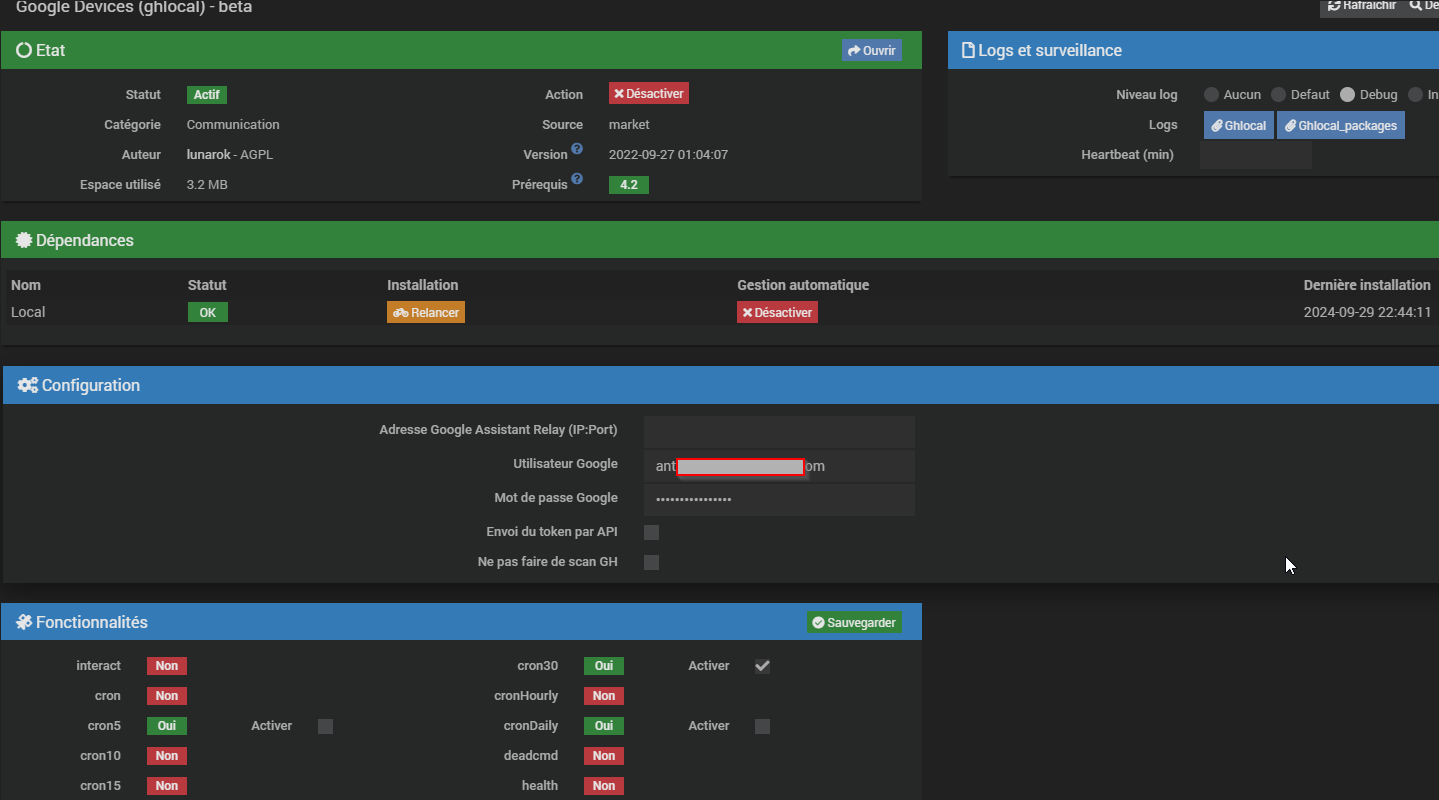Click the Non badge beside cron15

[167, 786]
